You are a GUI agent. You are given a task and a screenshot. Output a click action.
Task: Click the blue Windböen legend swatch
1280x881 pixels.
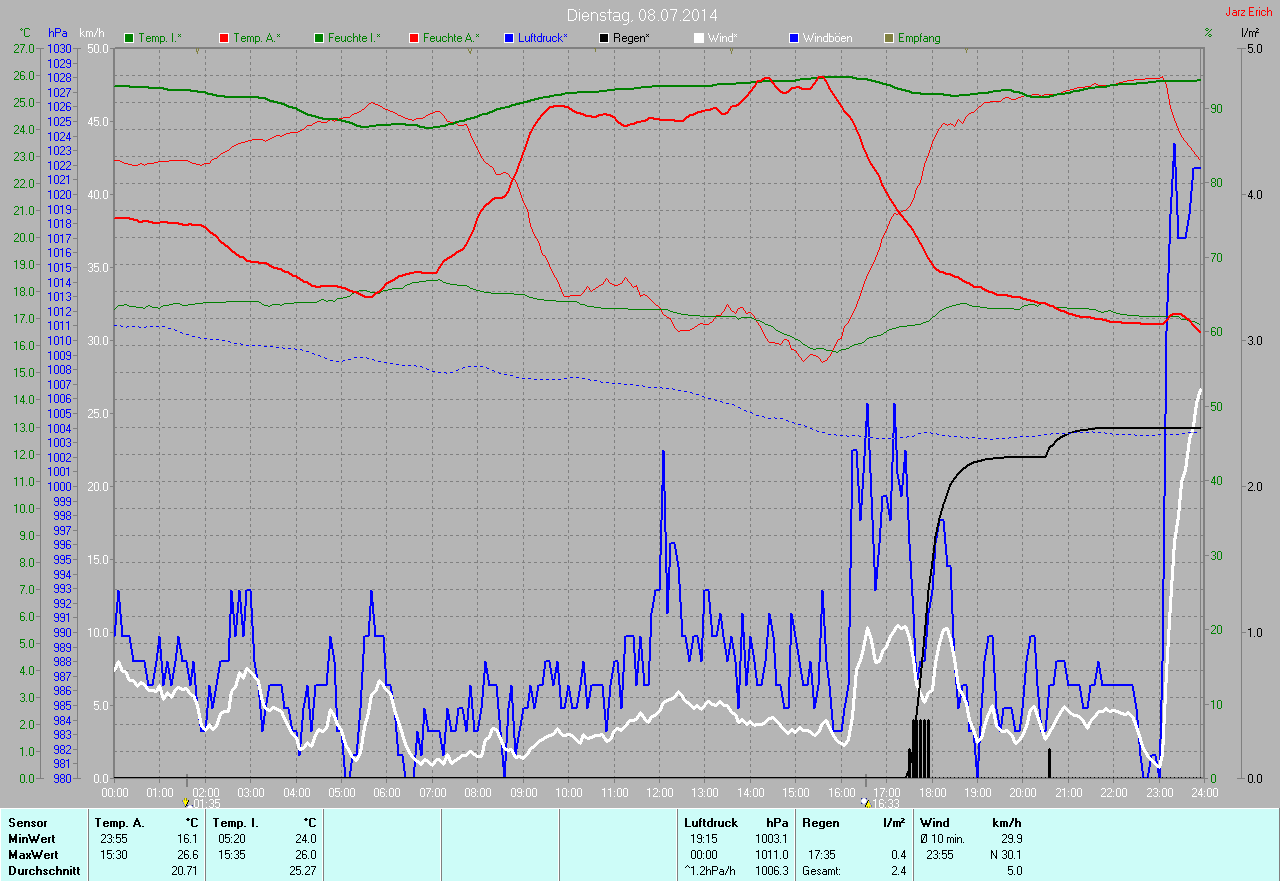coord(794,38)
